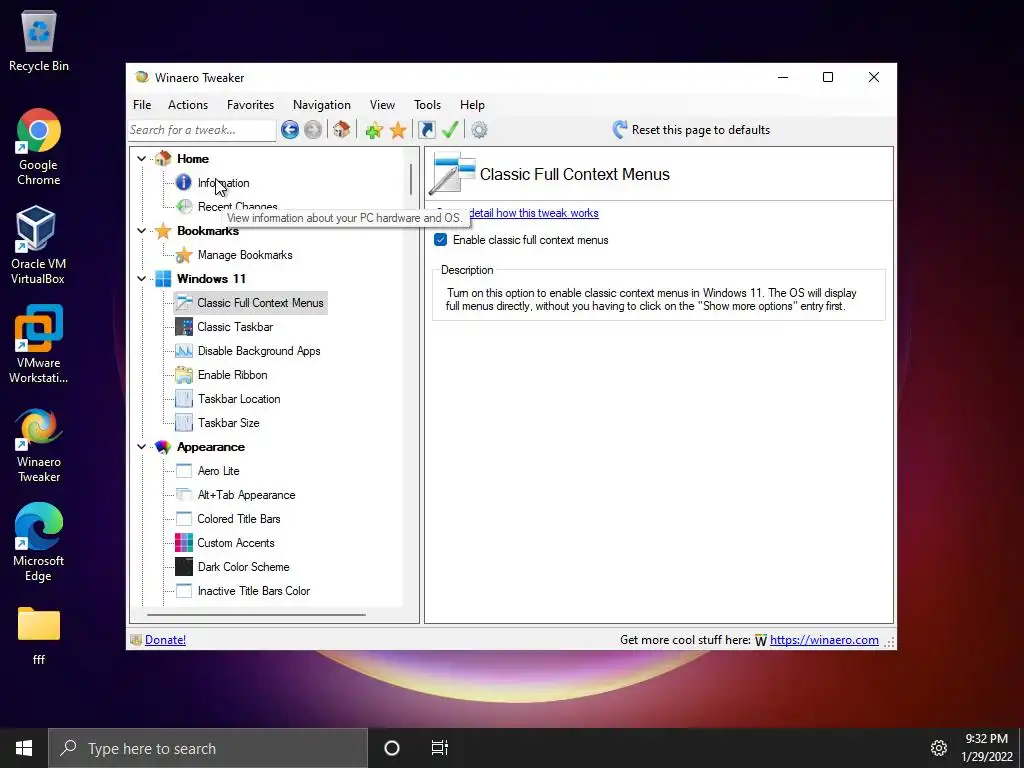Click the Taskbar Size icon
The width and height of the screenshot is (1024, 768).
184,423
